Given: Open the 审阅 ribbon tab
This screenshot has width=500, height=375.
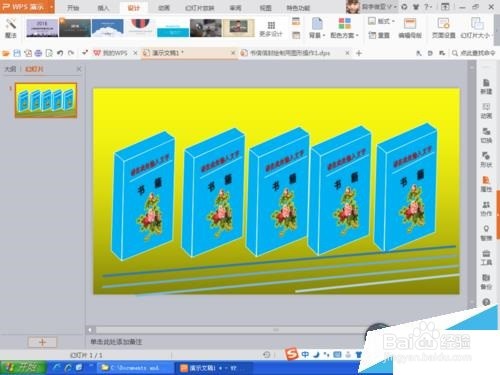Looking at the screenshot, I should [x=235, y=8].
